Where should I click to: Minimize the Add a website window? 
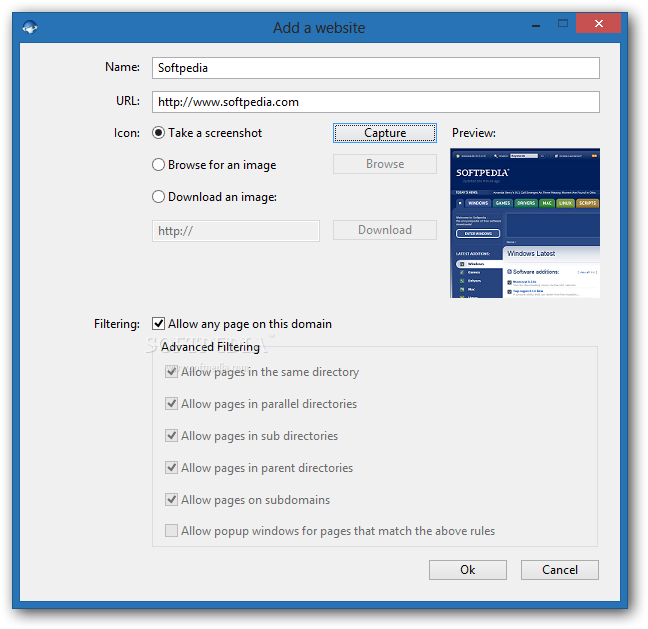point(536,25)
